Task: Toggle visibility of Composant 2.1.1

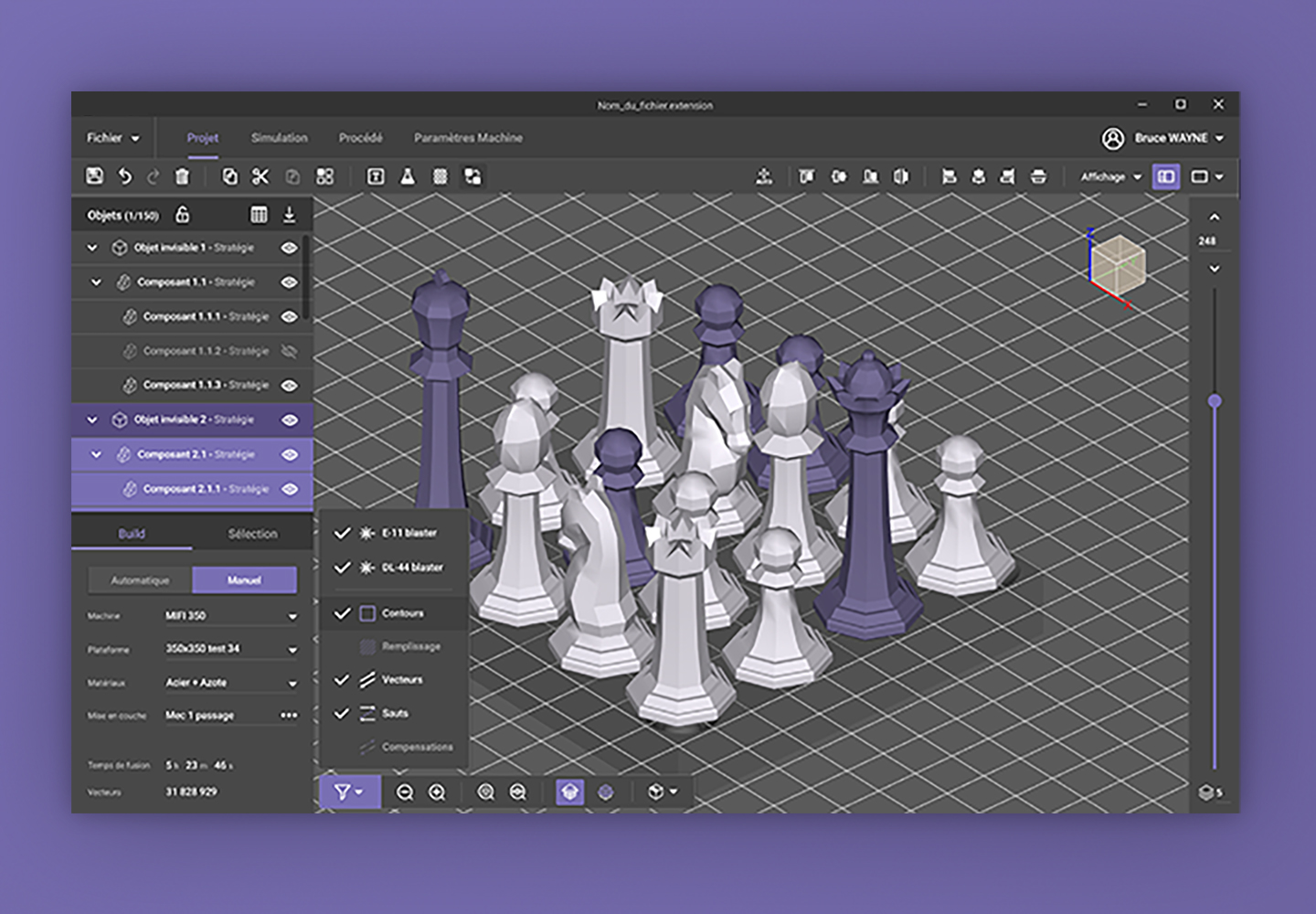Action: (290, 489)
